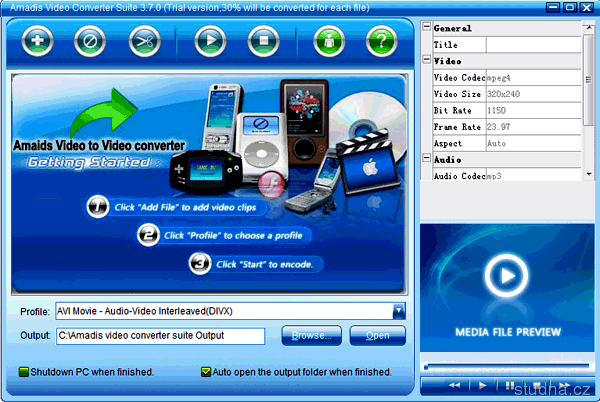Click the preview seek slider bar
Screen dimensions: 600x402
click(507, 367)
